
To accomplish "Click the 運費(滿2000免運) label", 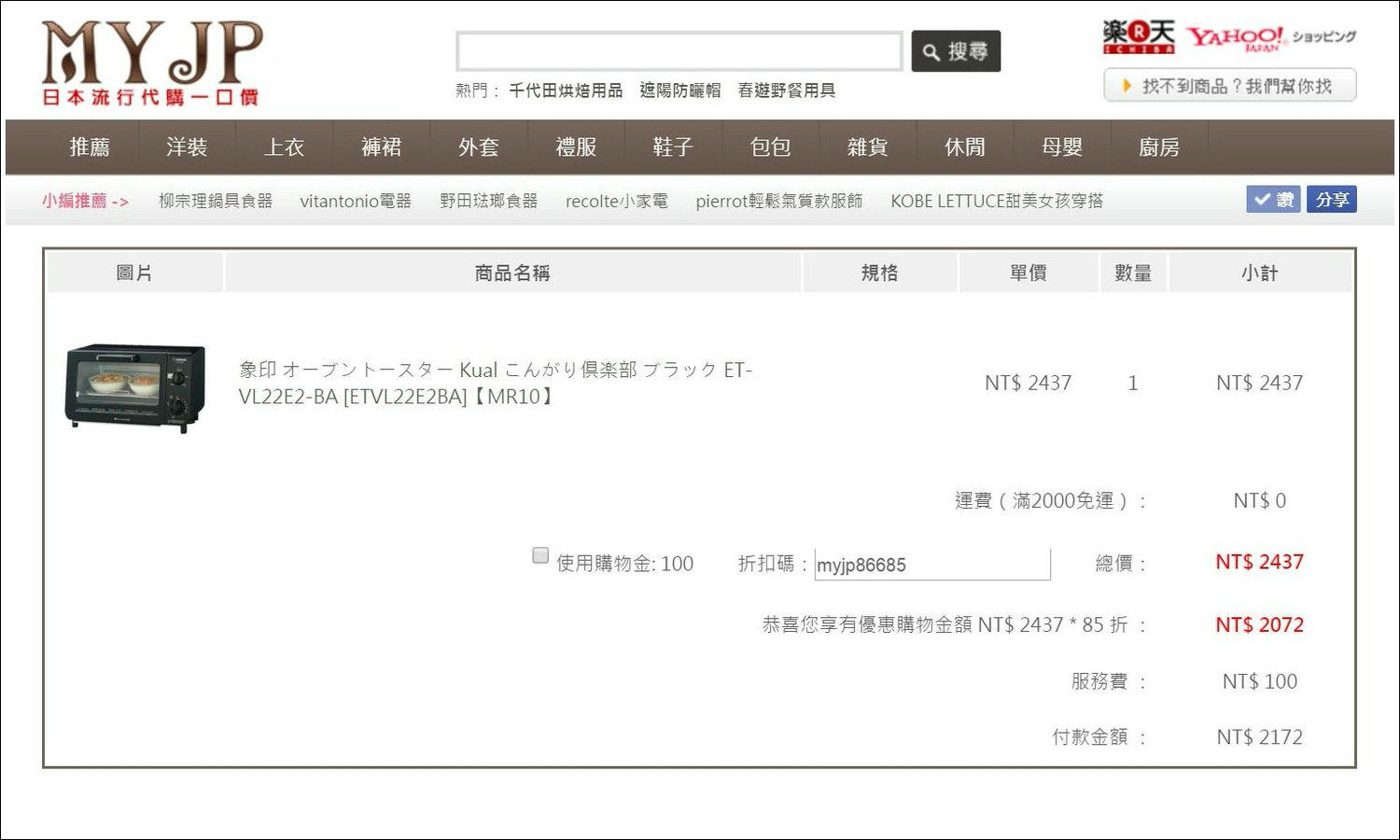I will (x=1050, y=501).
